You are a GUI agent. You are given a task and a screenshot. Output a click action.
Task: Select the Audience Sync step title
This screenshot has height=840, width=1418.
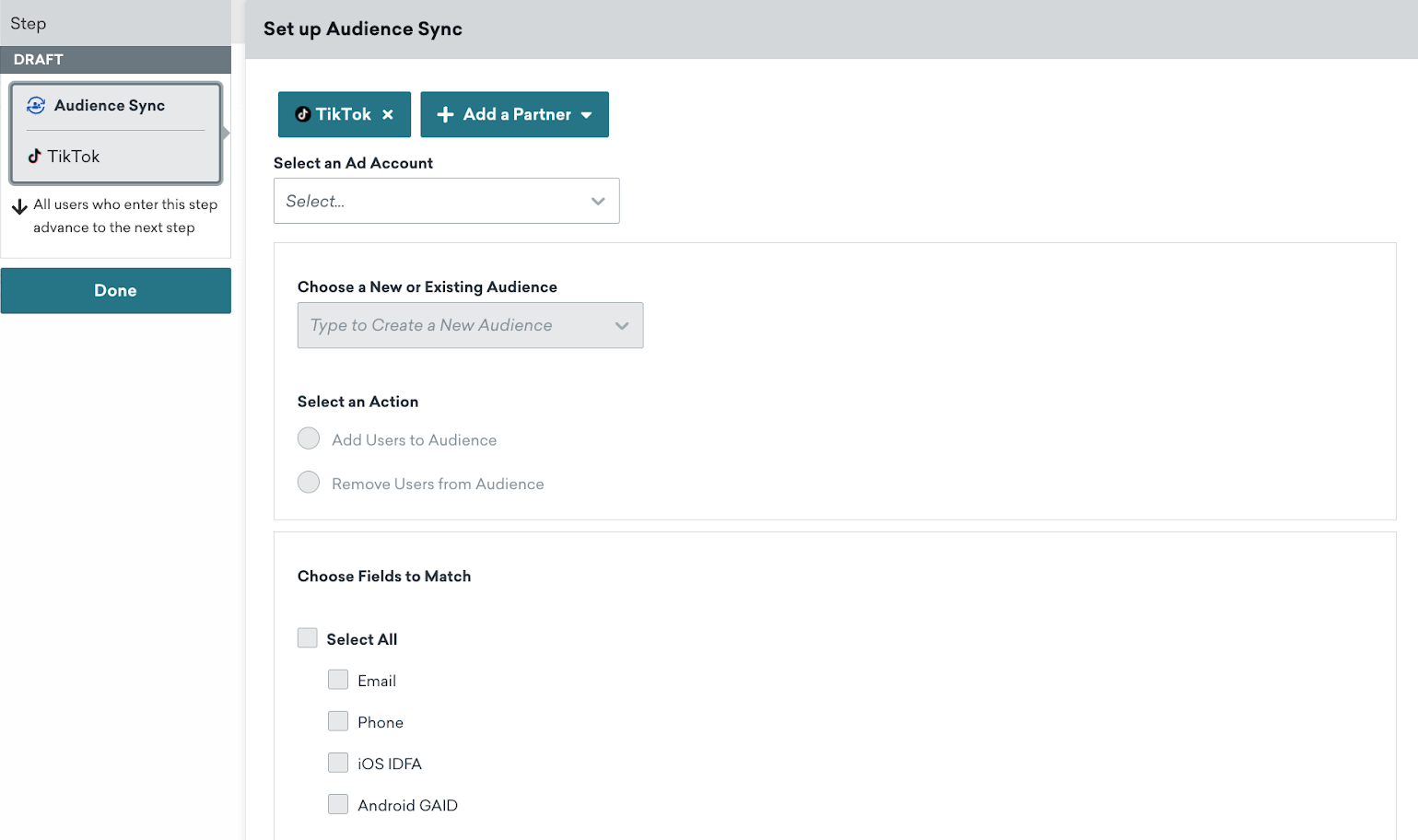pyautogui.click(x=110, y=105)
